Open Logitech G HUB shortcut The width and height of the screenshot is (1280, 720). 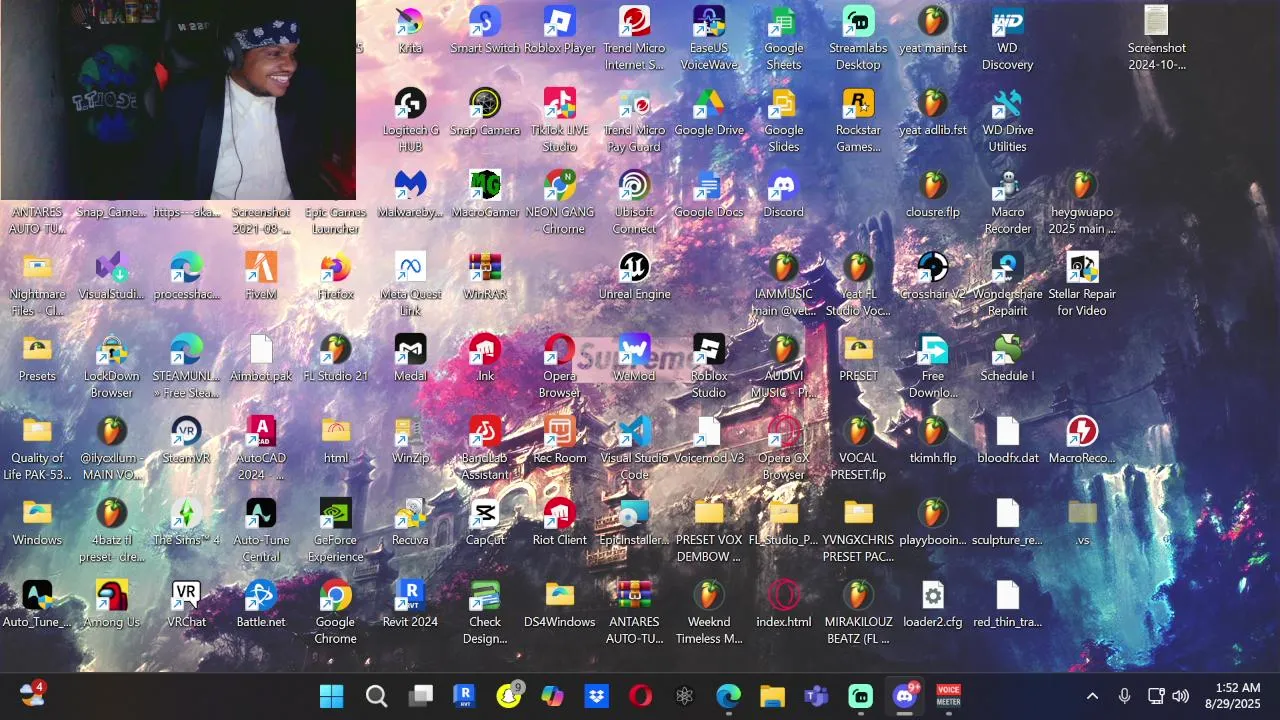tap(410, 120)
